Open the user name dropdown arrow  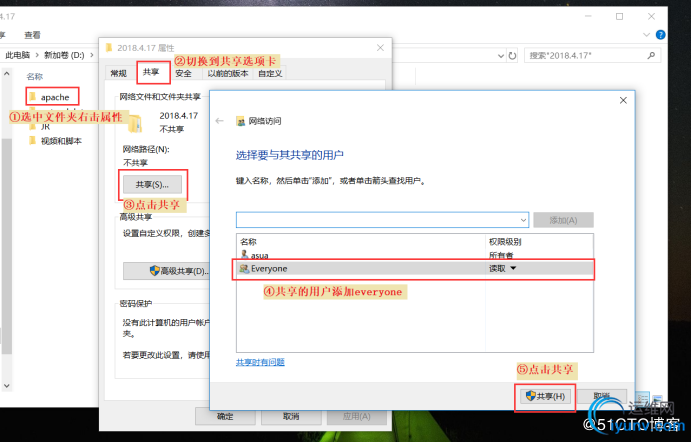click(523, 220)
